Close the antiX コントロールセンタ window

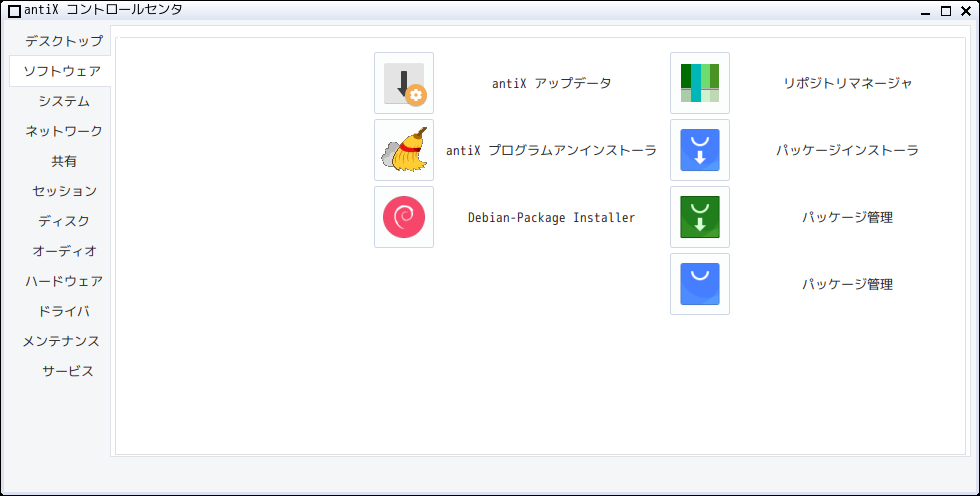[966, 11]
